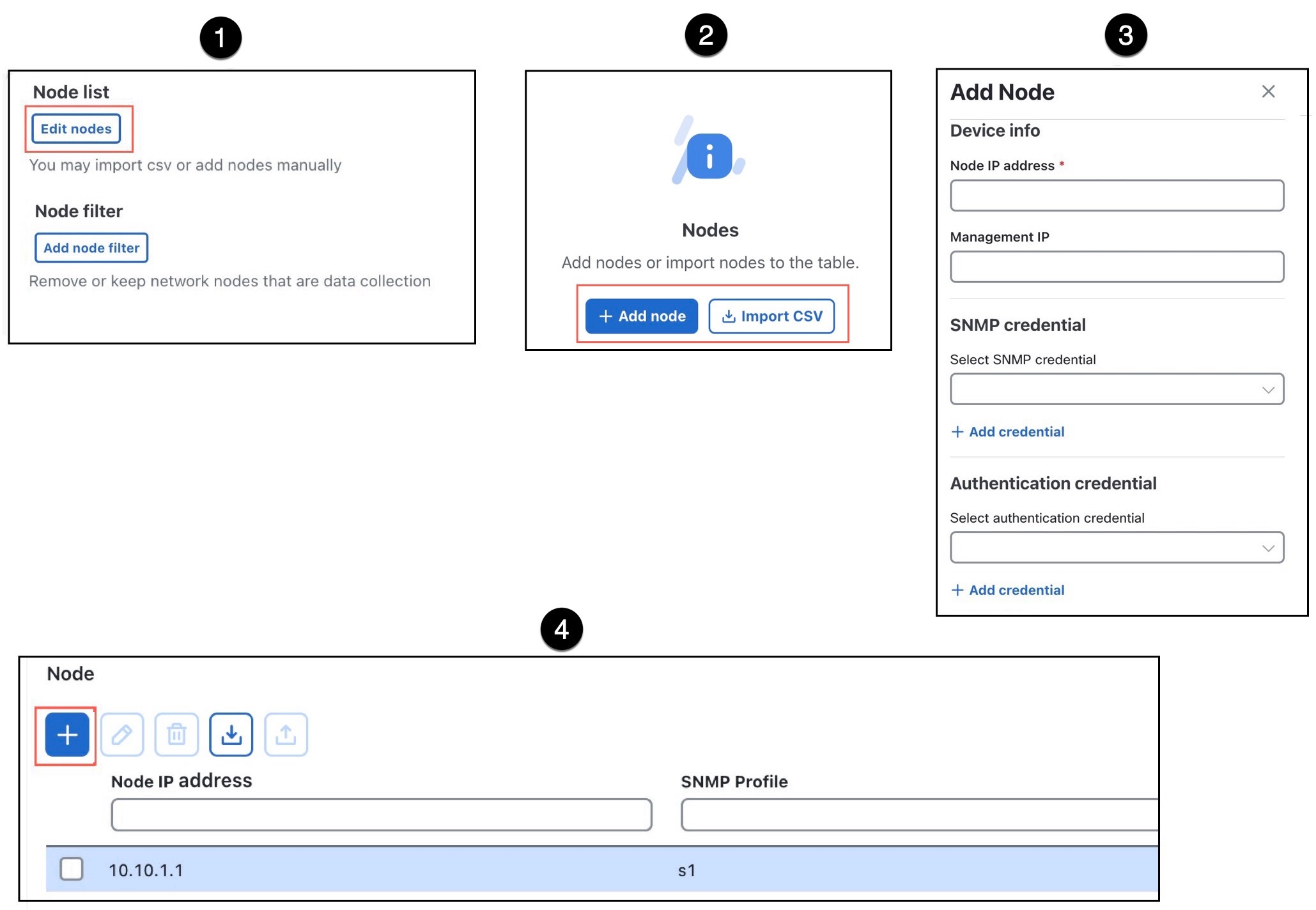The width and height of the screenshot is (1316, 910).
Task: Open the Select authentication credential dropdown
Action: pos(1117,547)
